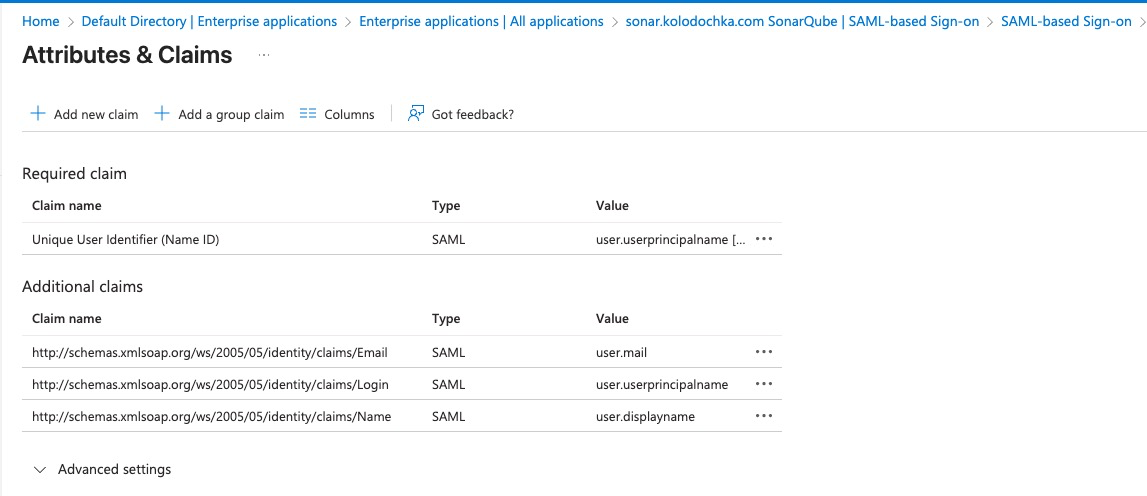Click user.mail value cell
The width and height of the screenshot is (1147, 496).
coord(622,352)
